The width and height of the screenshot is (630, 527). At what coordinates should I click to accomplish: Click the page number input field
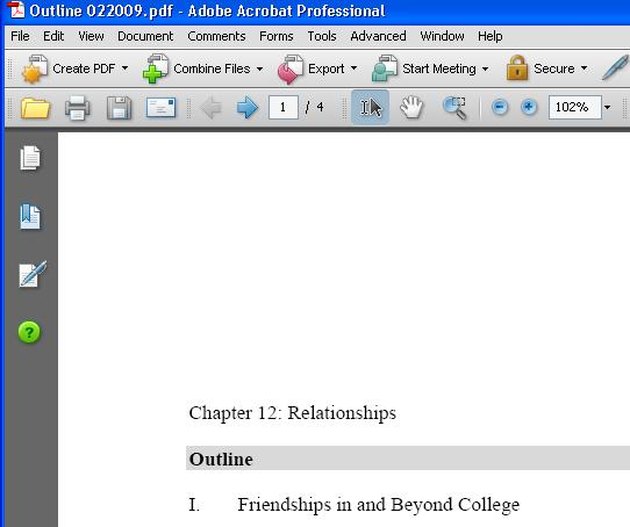tap(283, 107)
